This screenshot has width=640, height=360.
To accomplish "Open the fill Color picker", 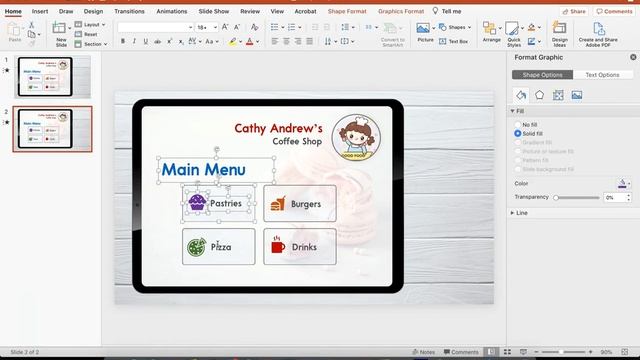I will click(x=624, y=183).
